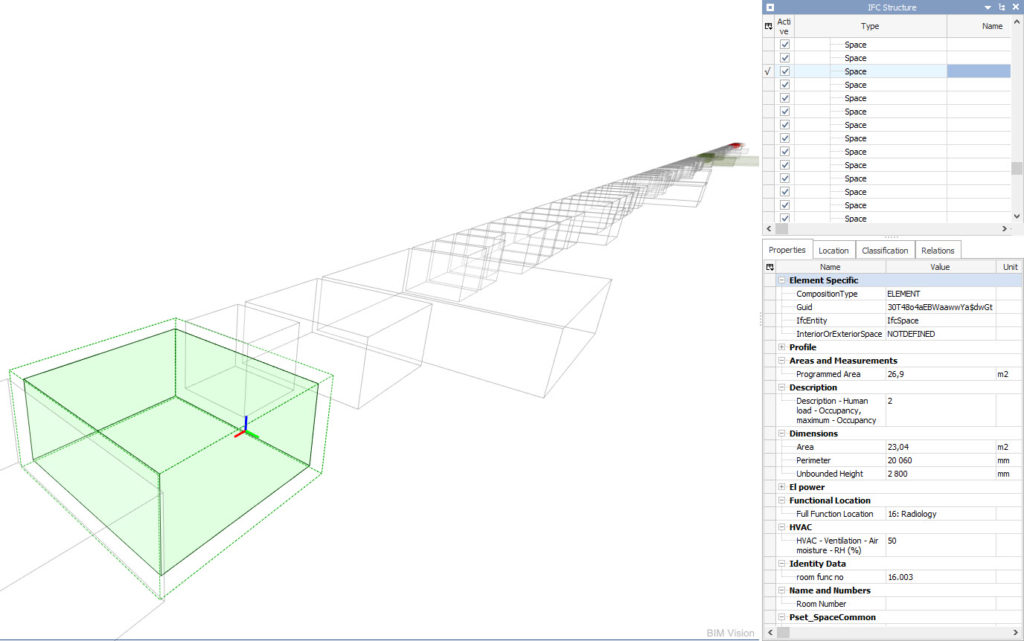
Task: Collapse the Element Specific property group
Action: coord(781,280)
